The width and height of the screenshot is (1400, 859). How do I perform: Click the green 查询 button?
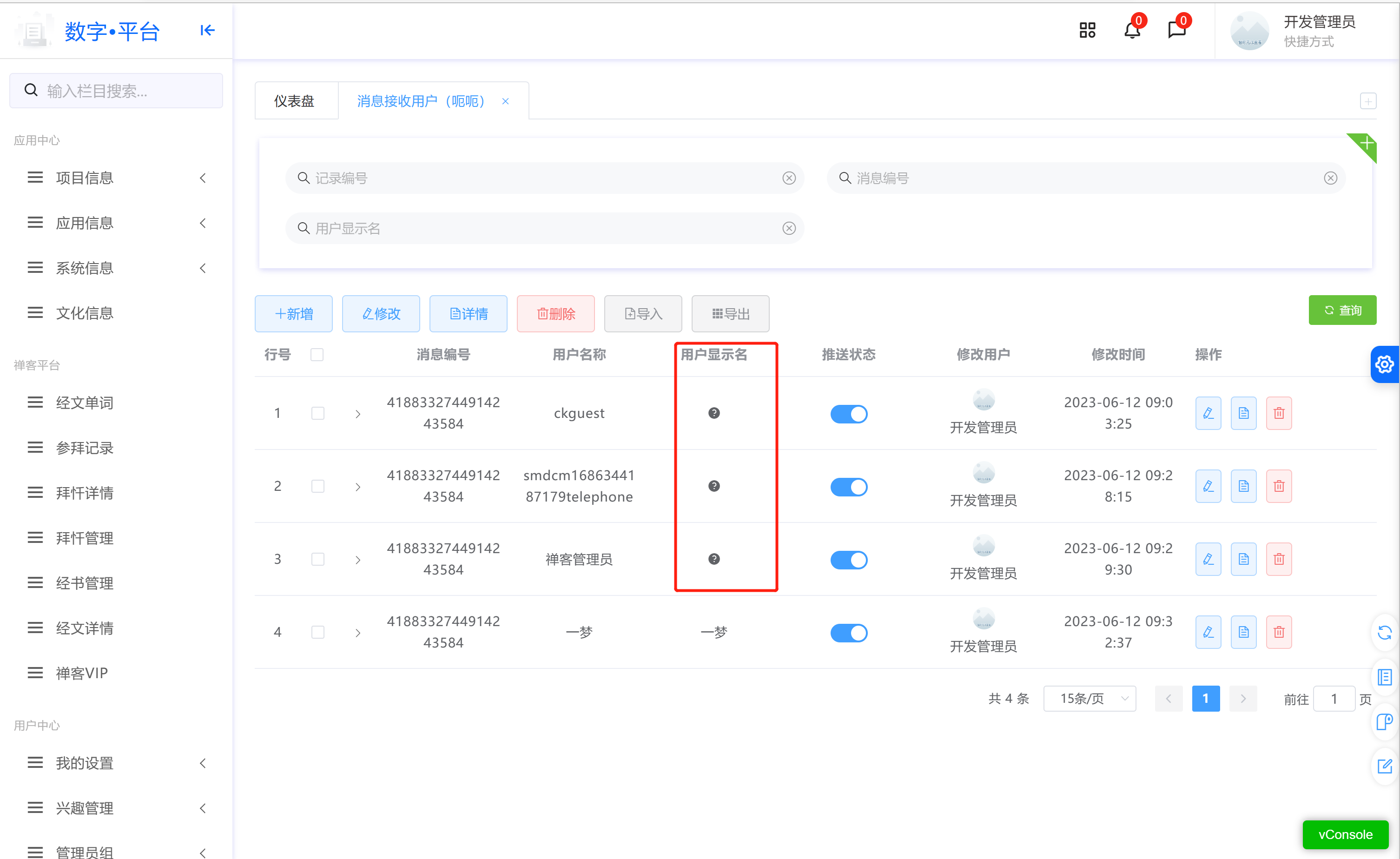(x=1342, y=310)
